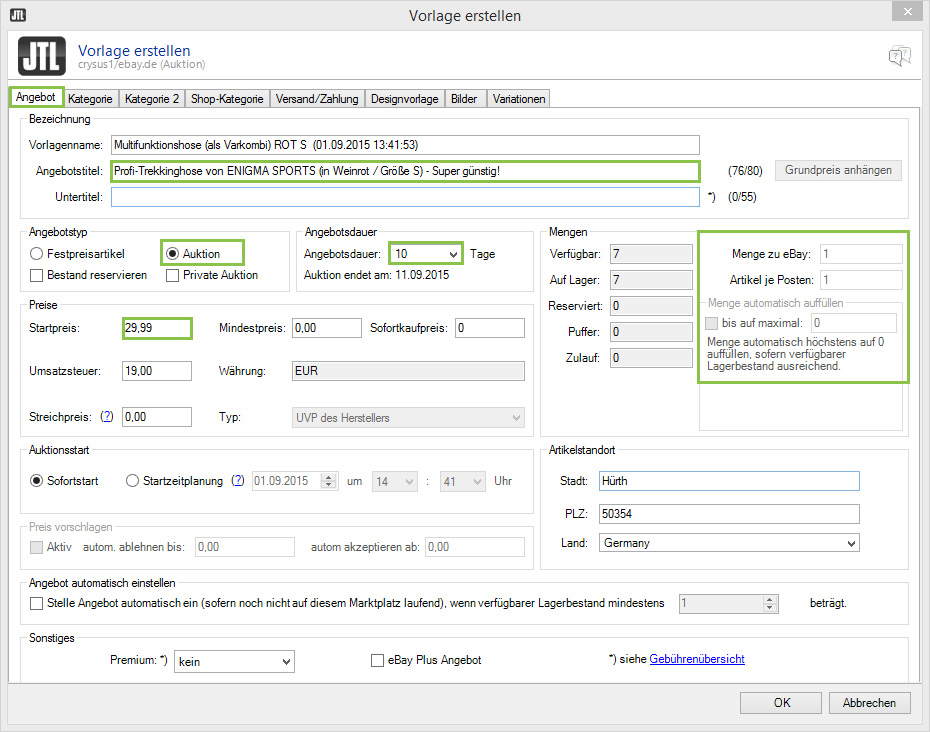
Task: Click the Startpreis input field
Action: coord(156,328)
